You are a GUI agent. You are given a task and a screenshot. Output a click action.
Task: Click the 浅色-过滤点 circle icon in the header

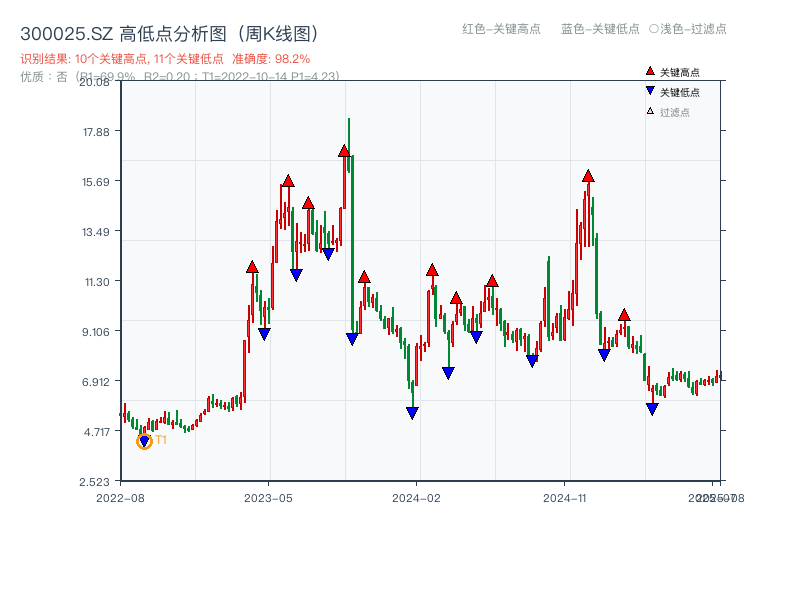[x=656, y=30]
